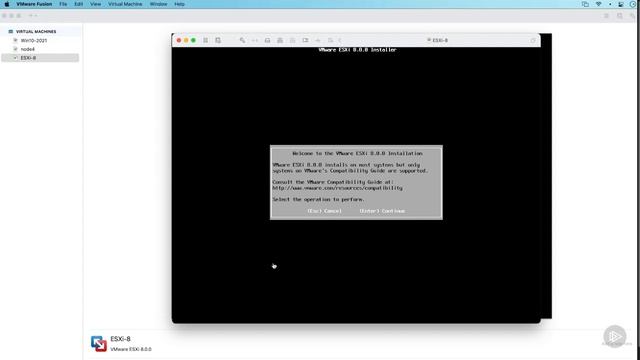
Task: Click the VIRTUAL MACHINES sidebar header
Action: (x=36, y=31)
